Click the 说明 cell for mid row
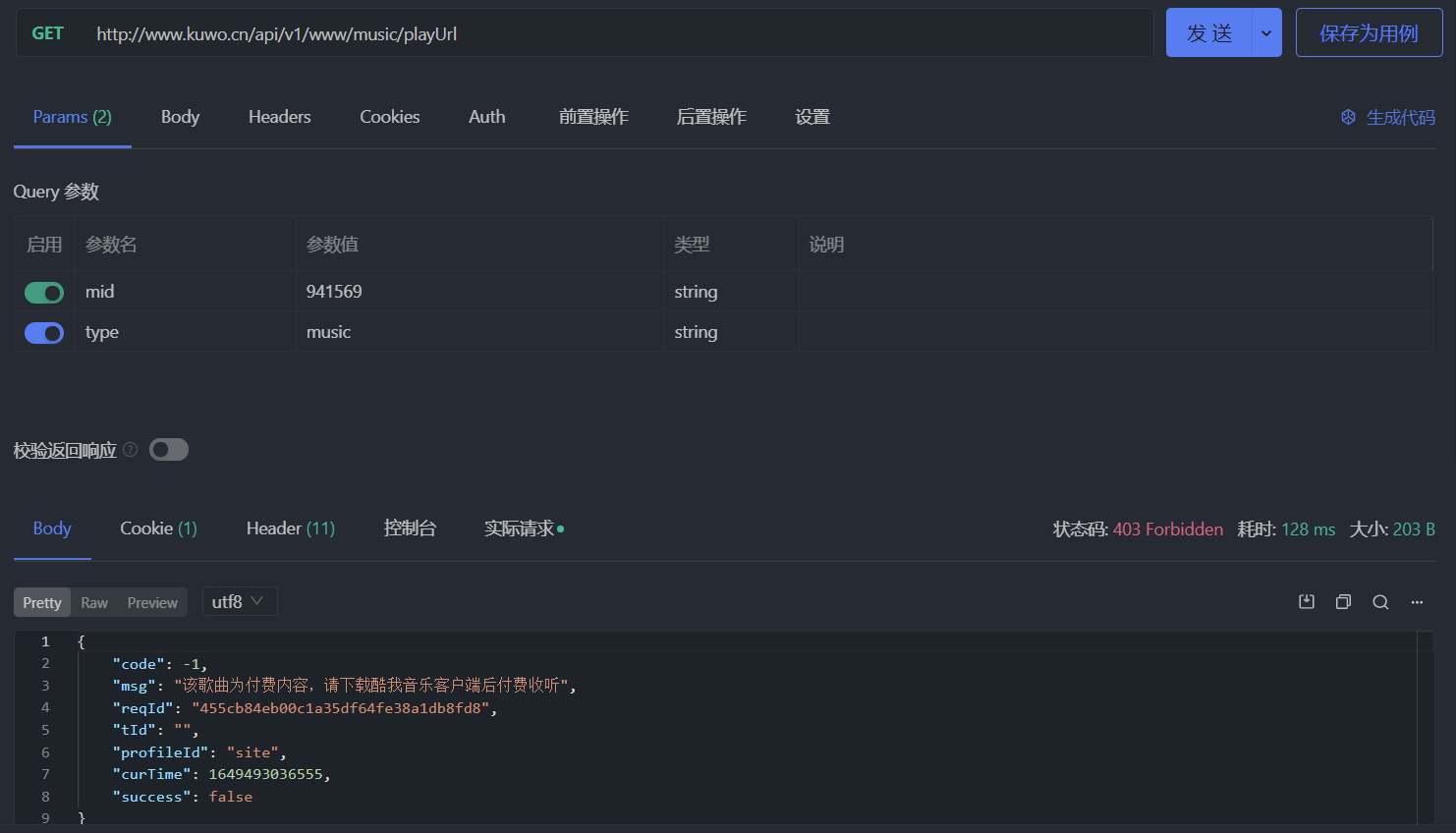The height and width of the screenshot is (833, 1456). pyautogui.click(x=1116, y=292)
